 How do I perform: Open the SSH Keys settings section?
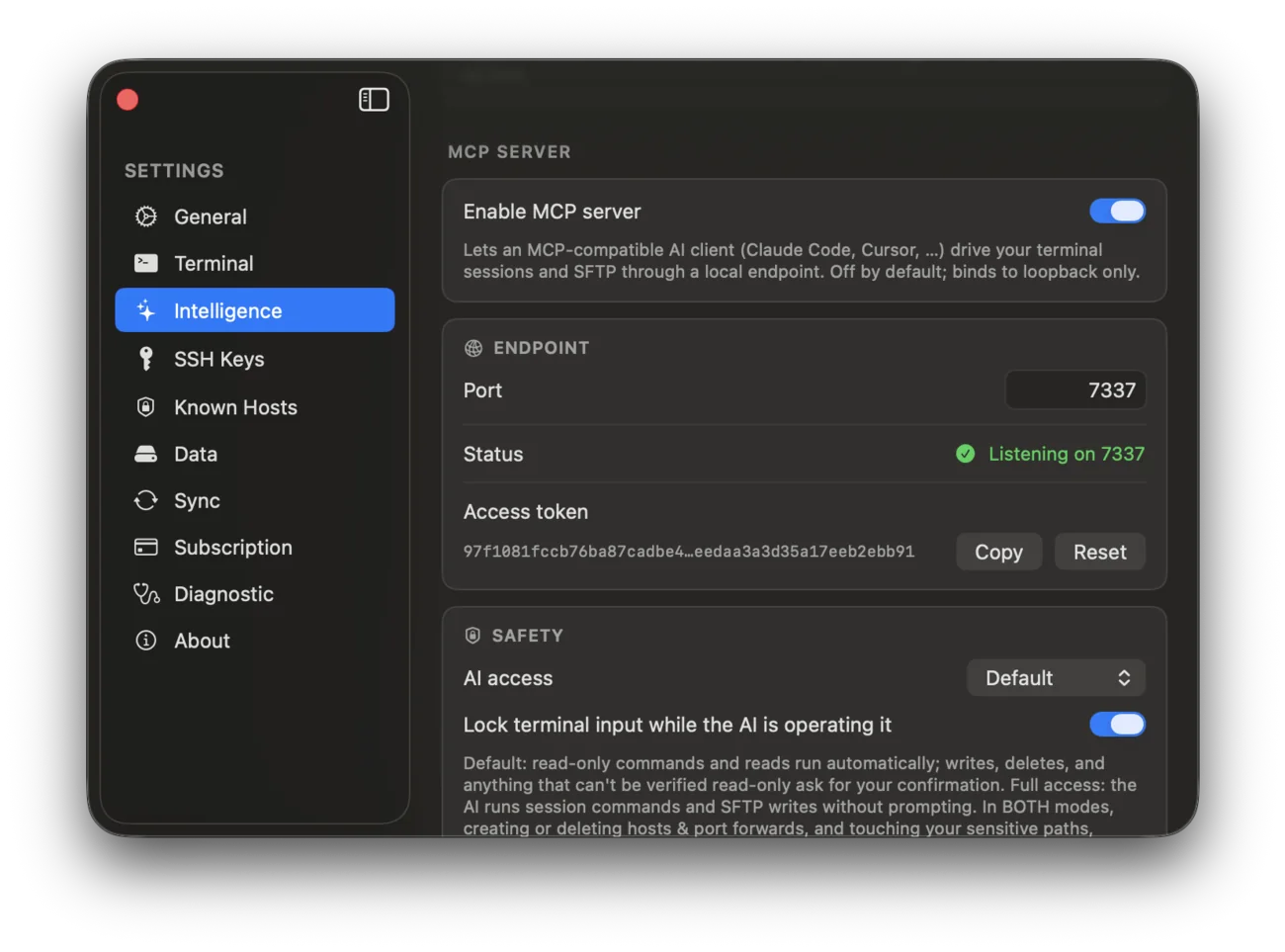point(255,359)
